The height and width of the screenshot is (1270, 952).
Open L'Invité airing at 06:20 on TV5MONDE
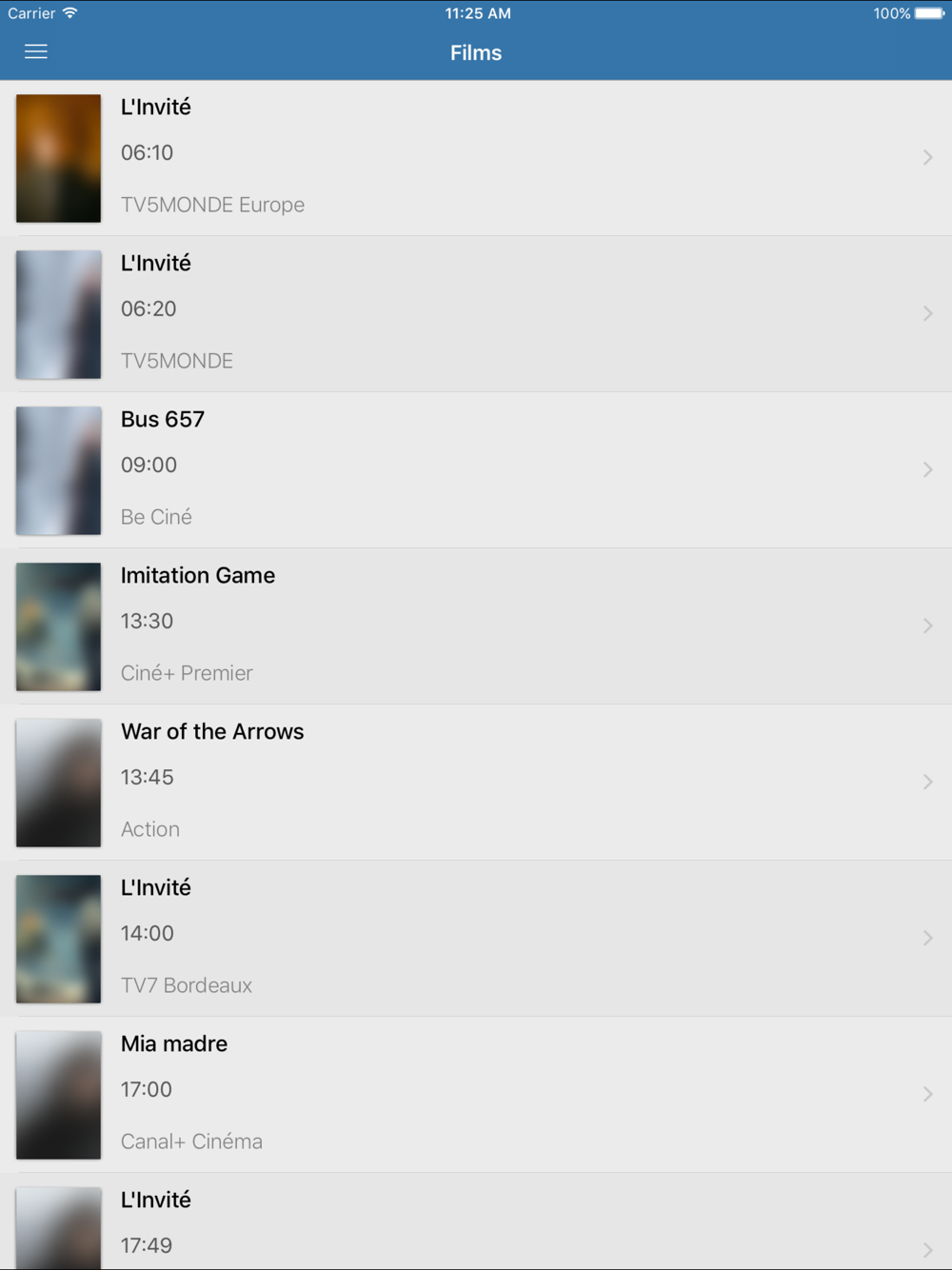[476, 314]
